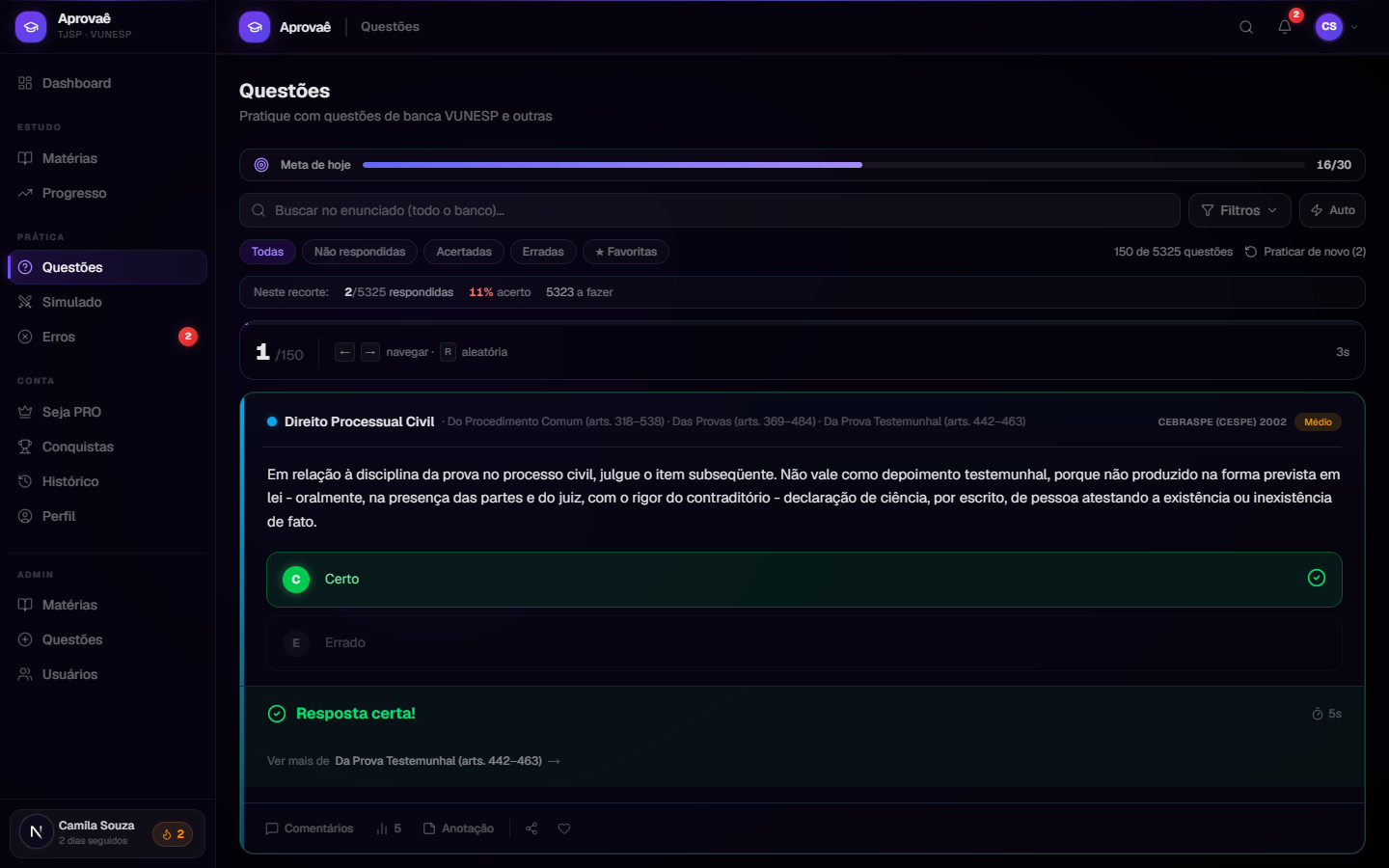
Task: Open Histórico in sidebar
Action: coord(107,481)
